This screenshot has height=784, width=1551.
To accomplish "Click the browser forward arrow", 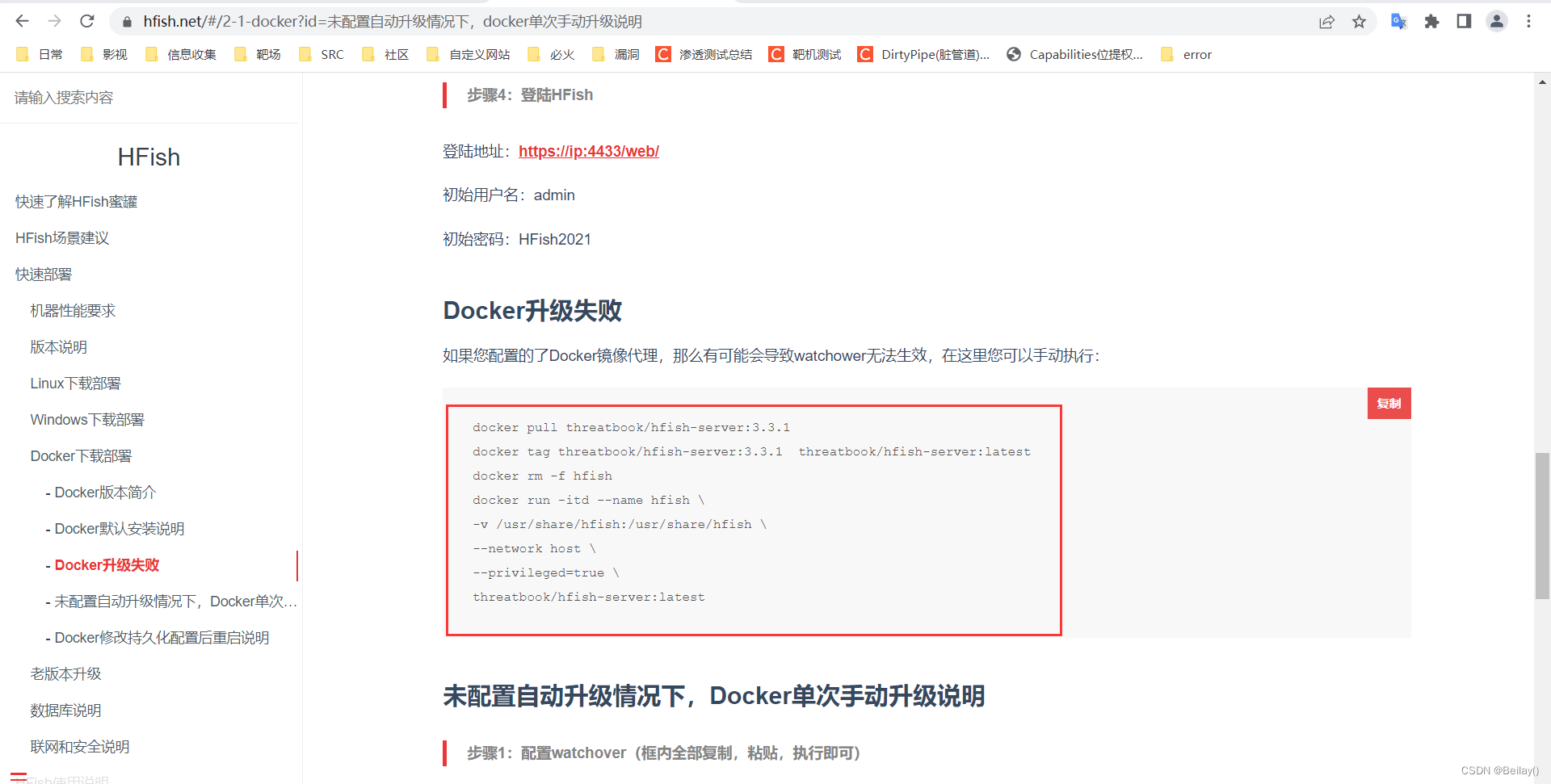I will 55,22.
